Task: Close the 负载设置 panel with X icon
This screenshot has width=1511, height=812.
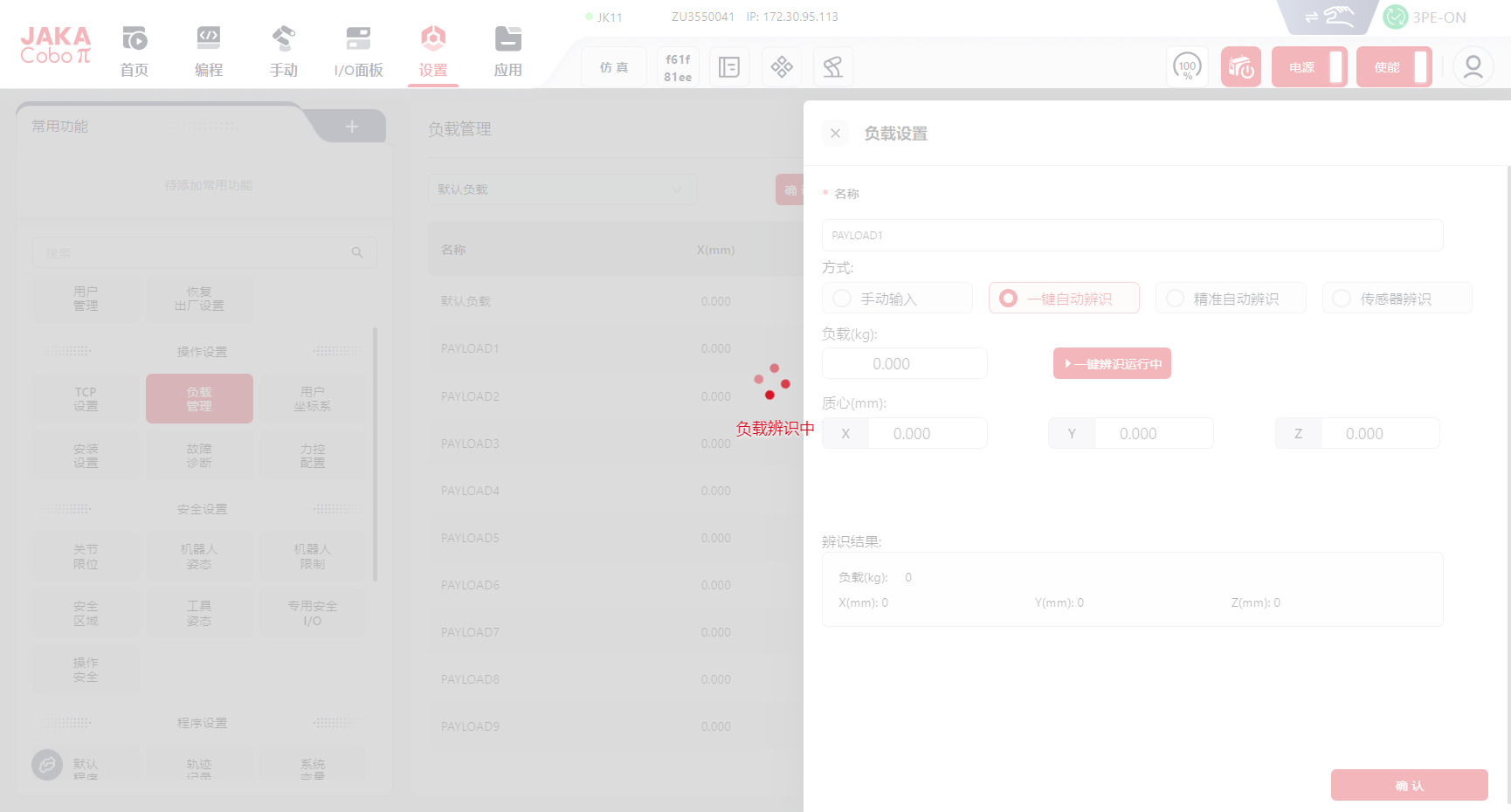Action: [836, 134]
